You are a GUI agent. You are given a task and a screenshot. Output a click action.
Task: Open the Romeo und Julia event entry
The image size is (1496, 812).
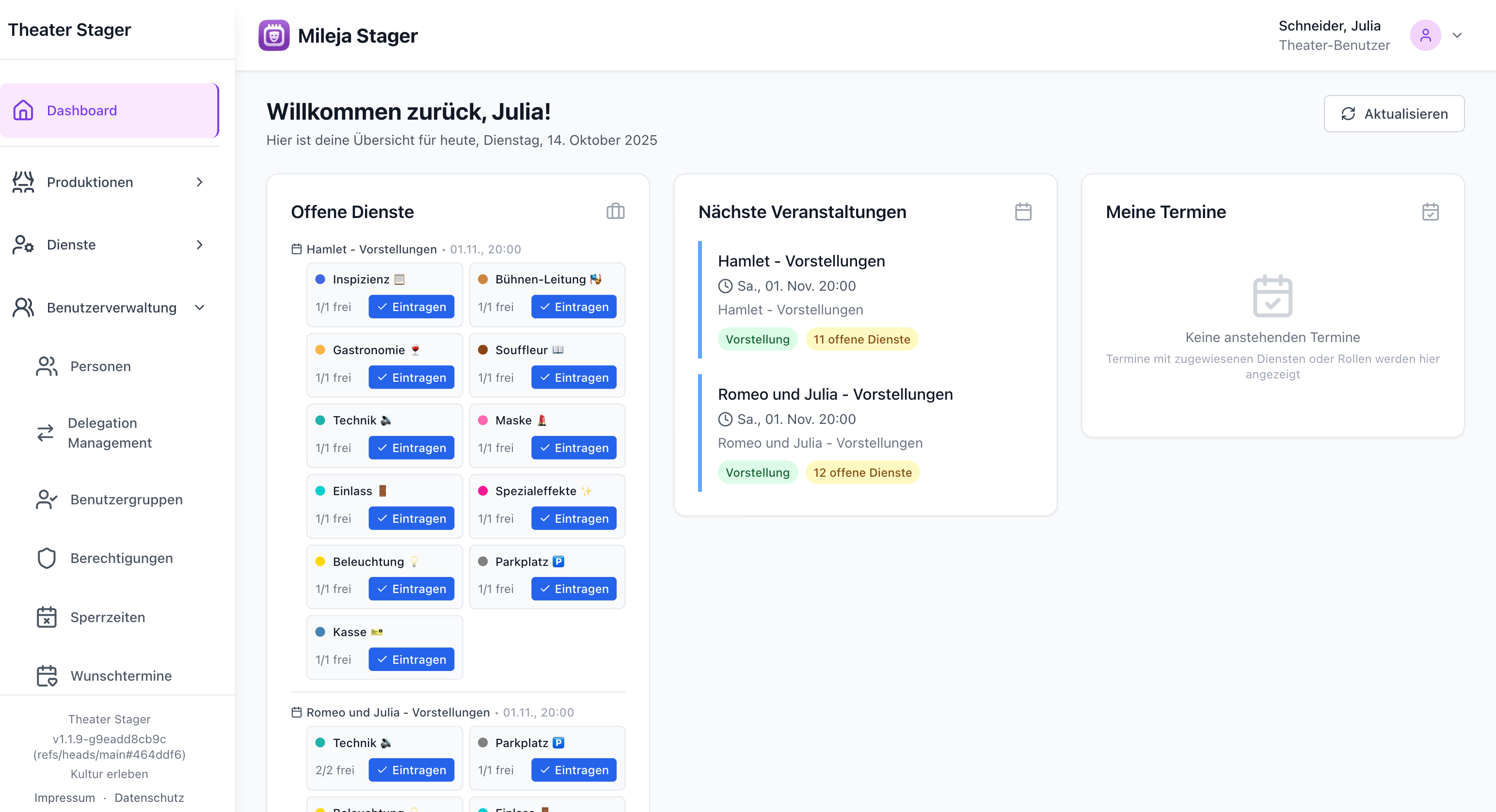[834, 394]
